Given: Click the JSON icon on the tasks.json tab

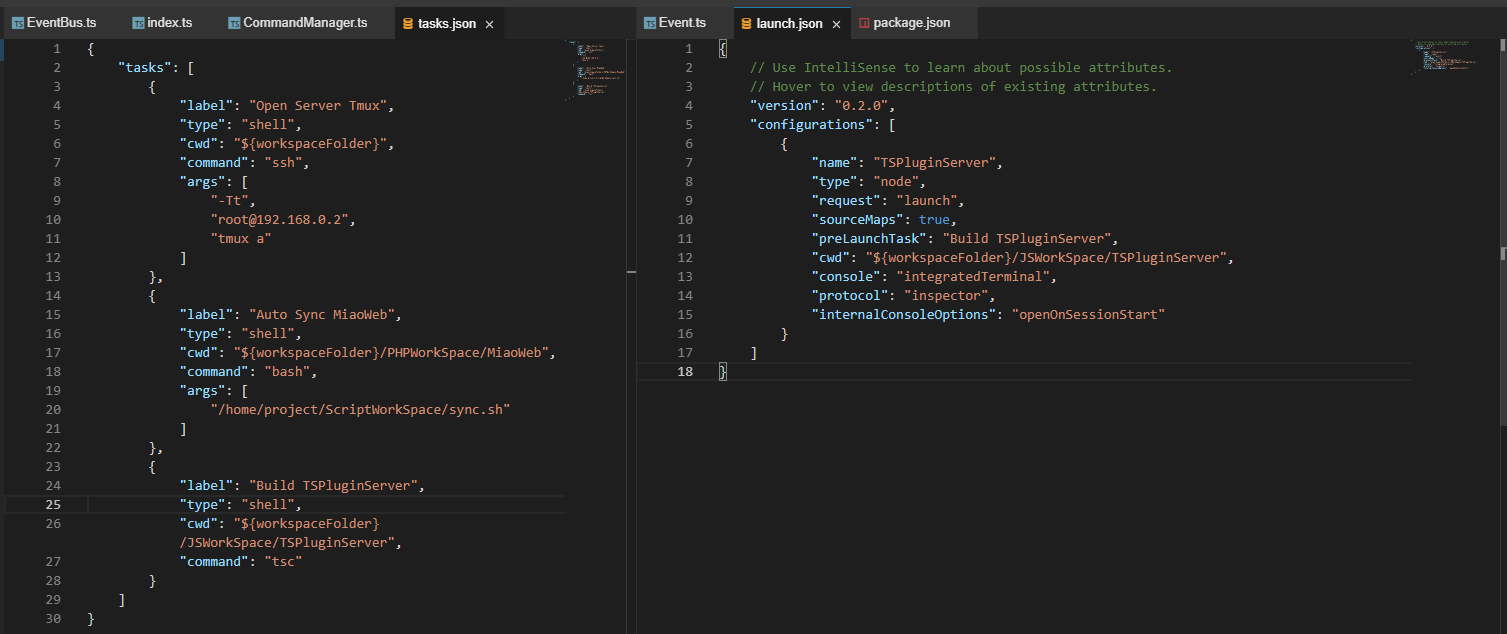Looking at the screenshot, I should (x=407, y=21).
